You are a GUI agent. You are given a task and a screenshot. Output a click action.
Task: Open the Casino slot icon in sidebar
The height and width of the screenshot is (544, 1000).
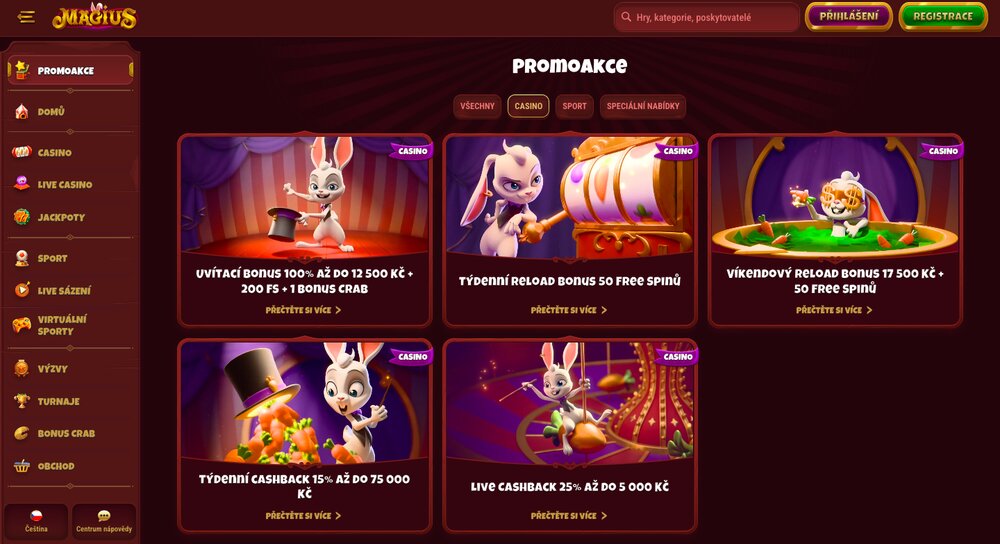22,152
